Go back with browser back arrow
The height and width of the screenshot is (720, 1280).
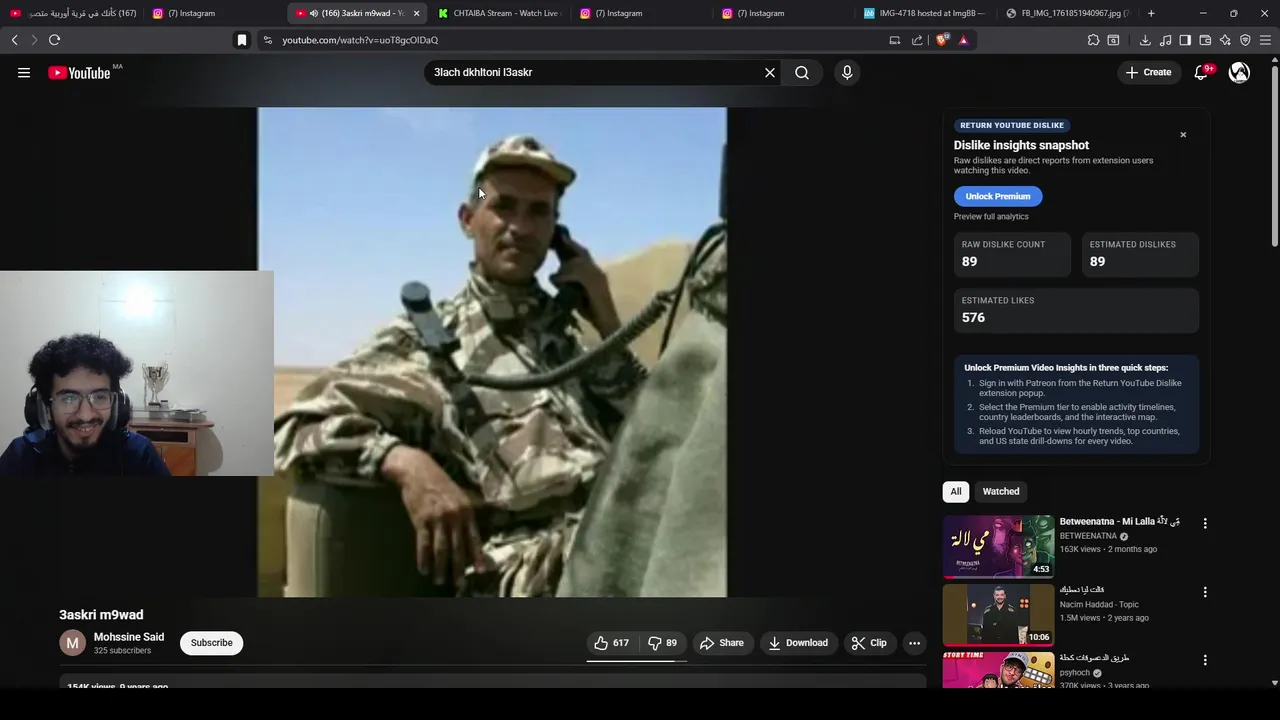pyautogui.click(x=14, y=40)
